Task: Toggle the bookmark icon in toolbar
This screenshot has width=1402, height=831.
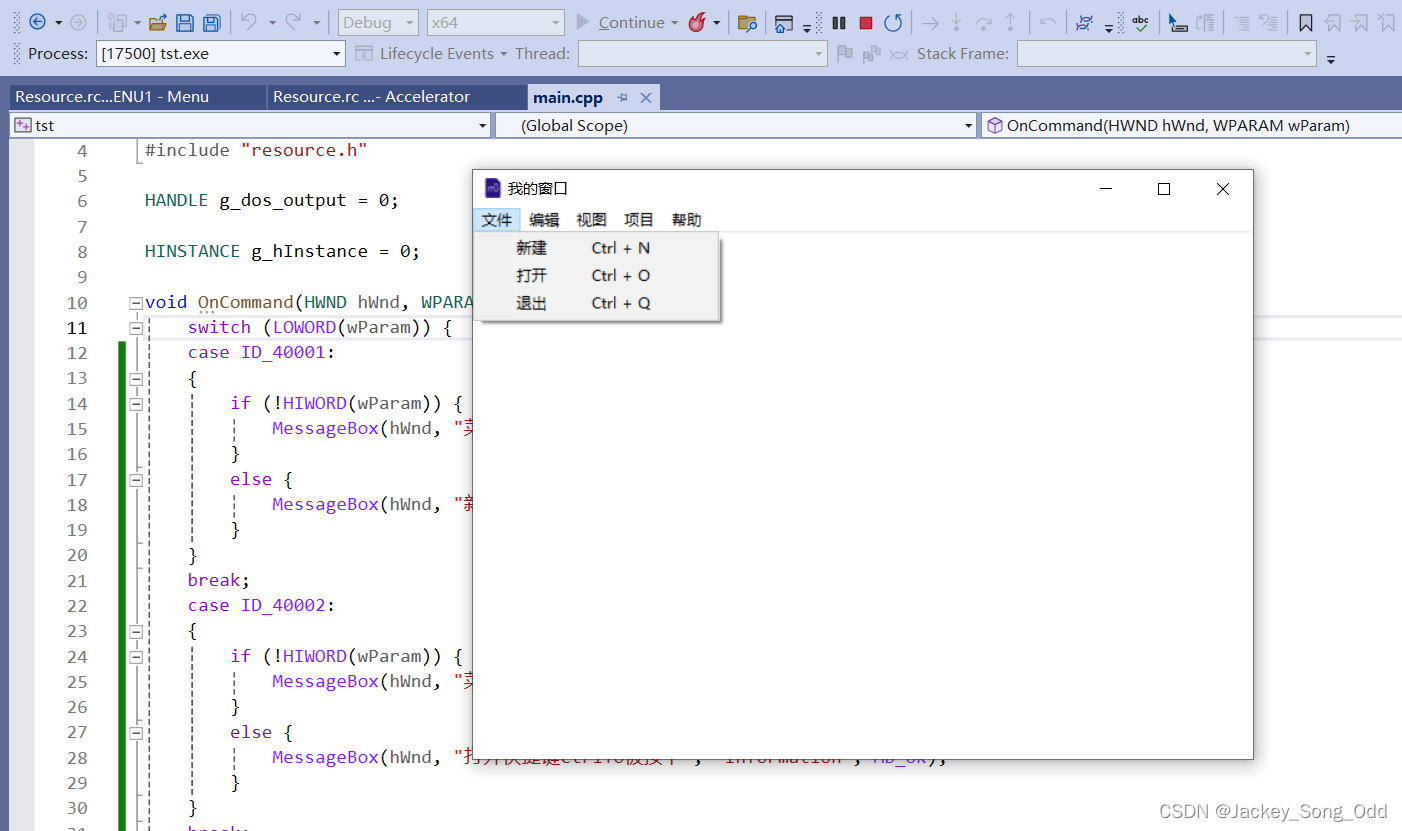Action: (1306, 22)
